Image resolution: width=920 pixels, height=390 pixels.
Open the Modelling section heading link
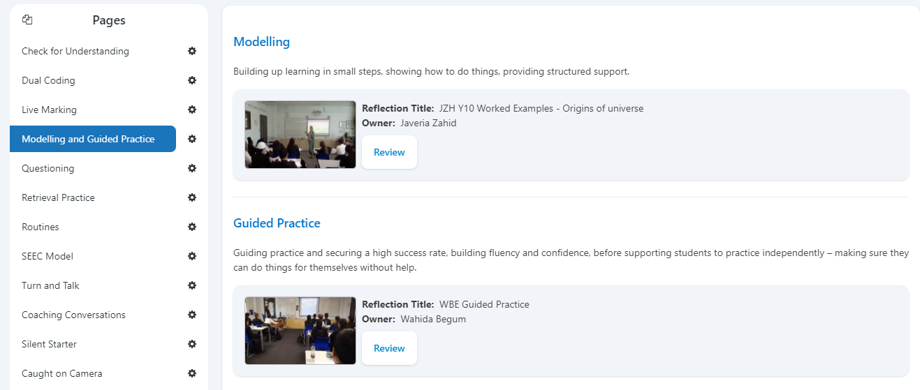[x=262, y=42]
